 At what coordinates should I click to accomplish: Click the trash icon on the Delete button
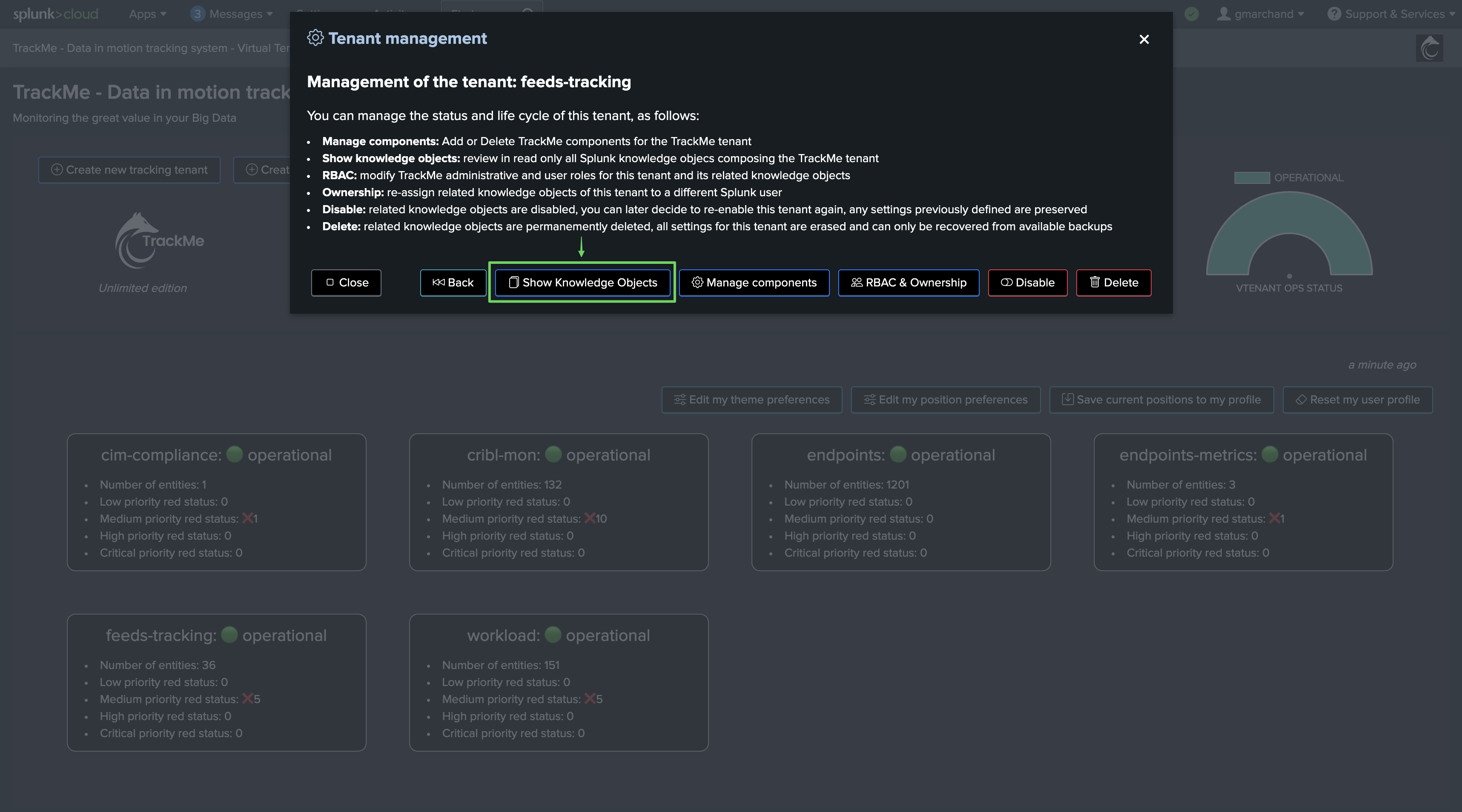pyautogui.click(x=1094, y=283)
